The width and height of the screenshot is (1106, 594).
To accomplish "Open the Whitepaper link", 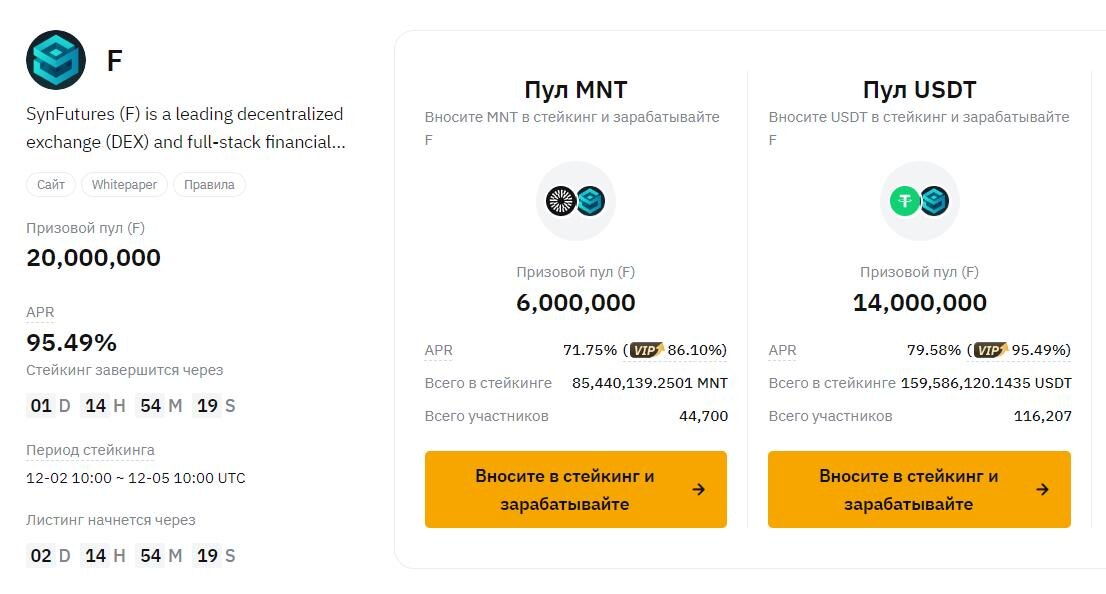I will tap(123, 184).
